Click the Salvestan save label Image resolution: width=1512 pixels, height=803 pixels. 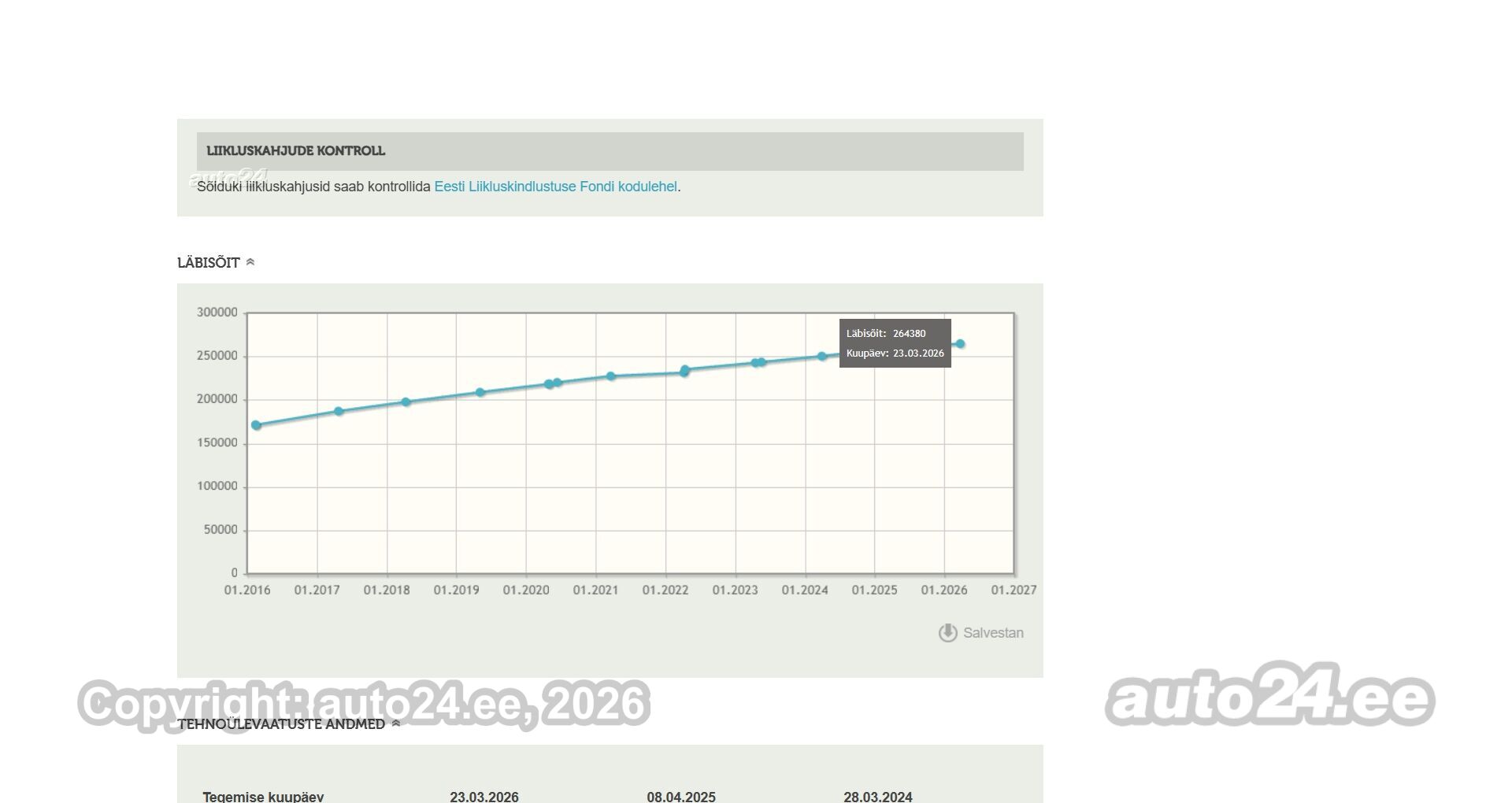point(993,633)
